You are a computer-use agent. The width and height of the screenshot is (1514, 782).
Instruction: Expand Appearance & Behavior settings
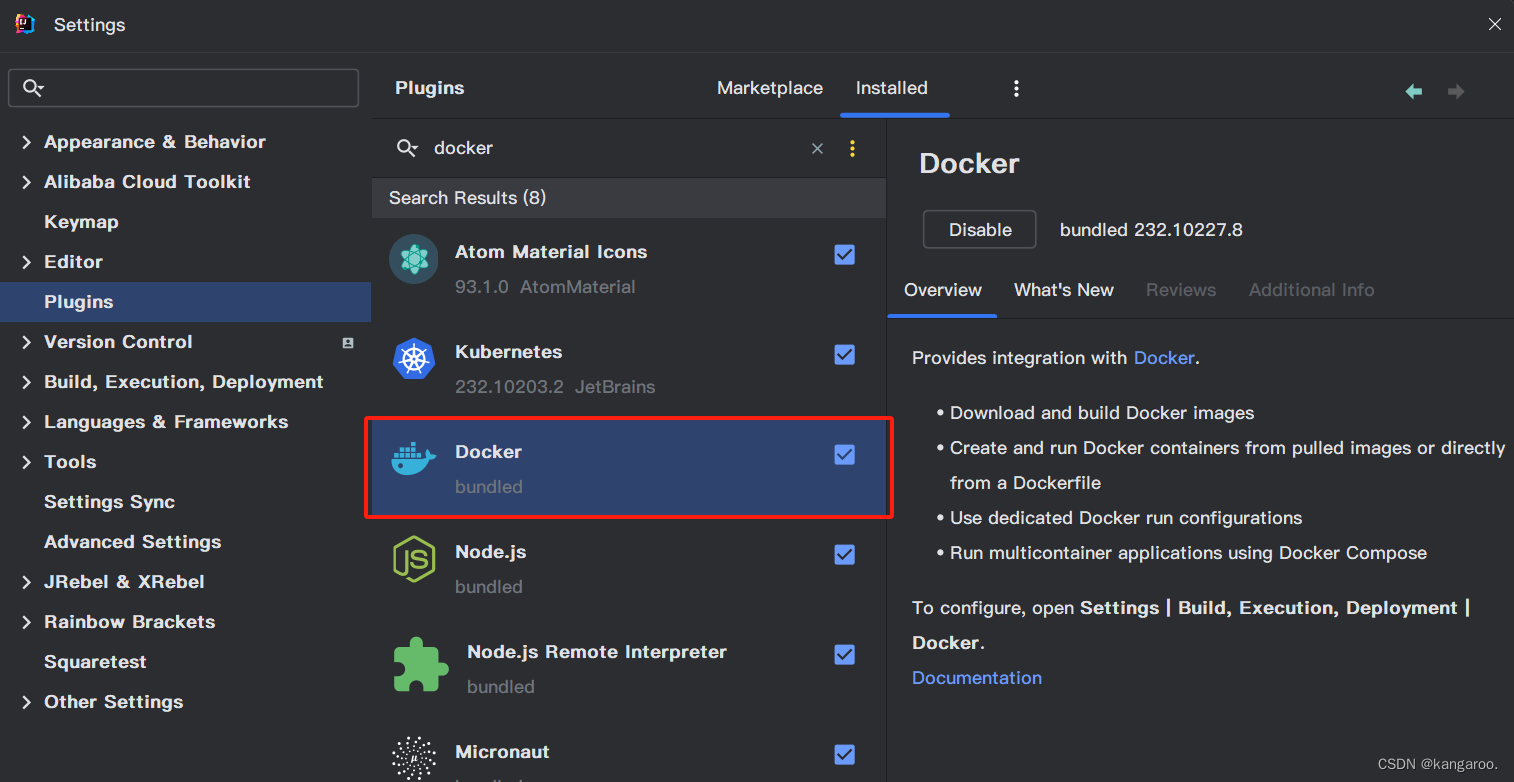(x=26, y=142)
